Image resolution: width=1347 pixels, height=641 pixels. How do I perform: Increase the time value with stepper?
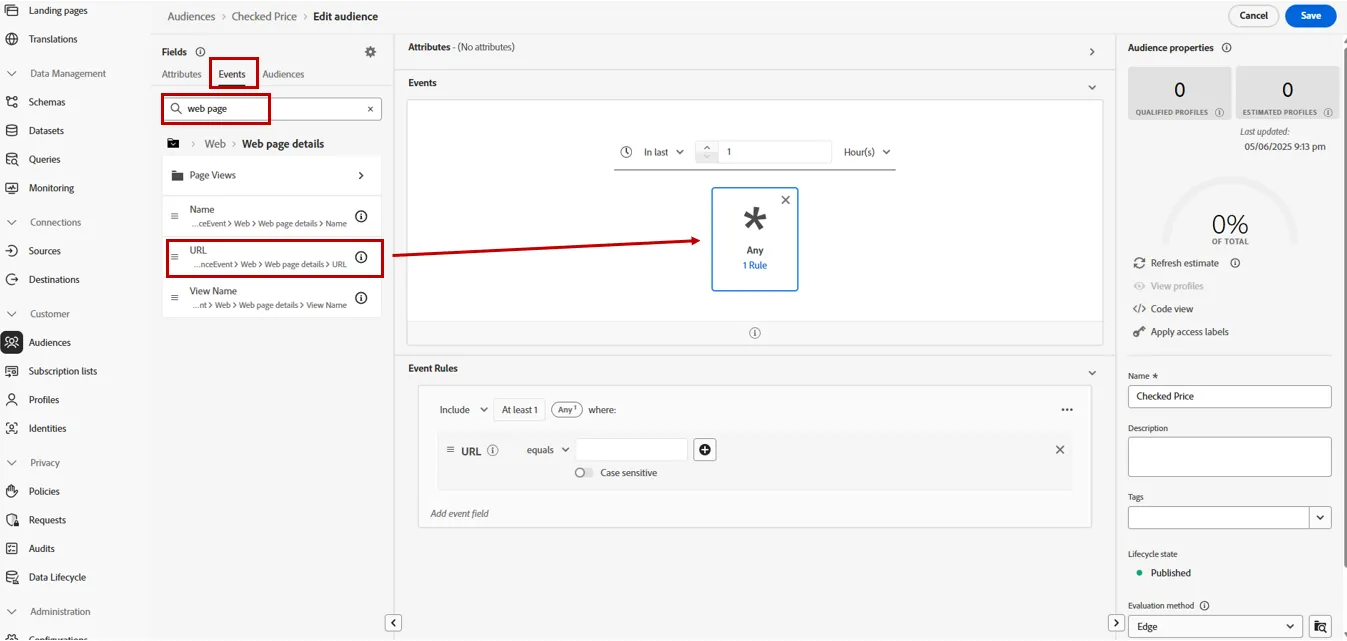tap(707, 147)
